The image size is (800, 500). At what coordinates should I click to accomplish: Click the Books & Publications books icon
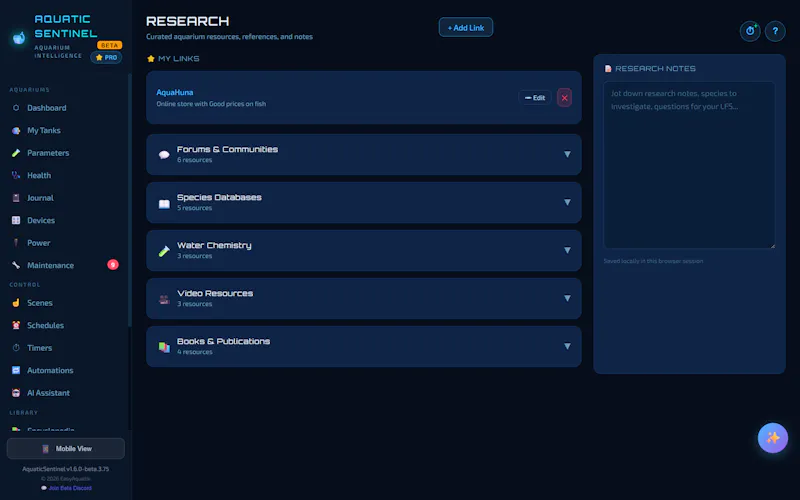pos(164,347)
